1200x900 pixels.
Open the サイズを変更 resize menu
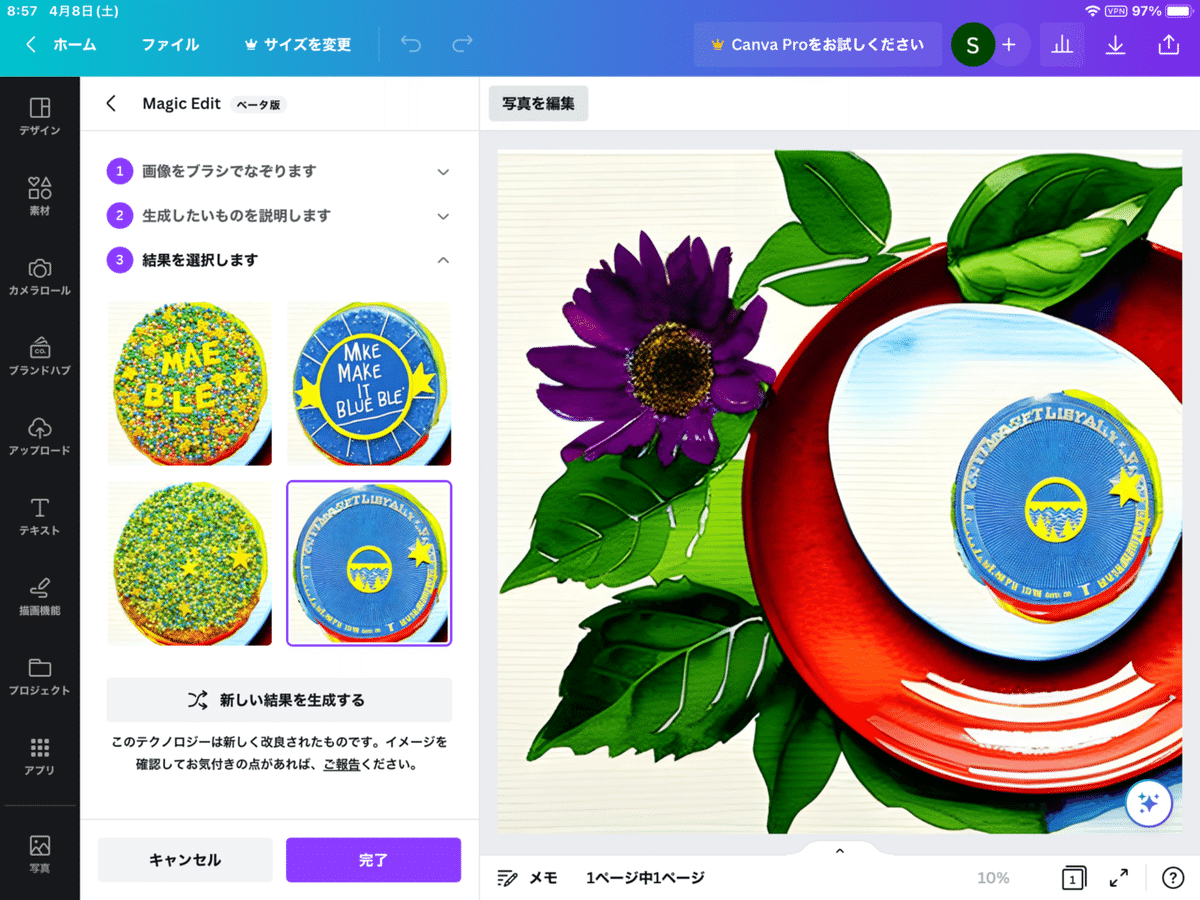coord(298,45)
